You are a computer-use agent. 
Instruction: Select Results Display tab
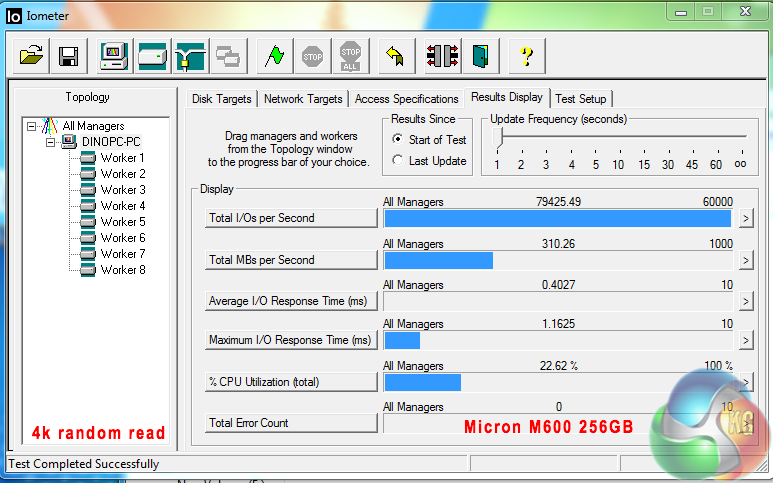coord(507,97)
